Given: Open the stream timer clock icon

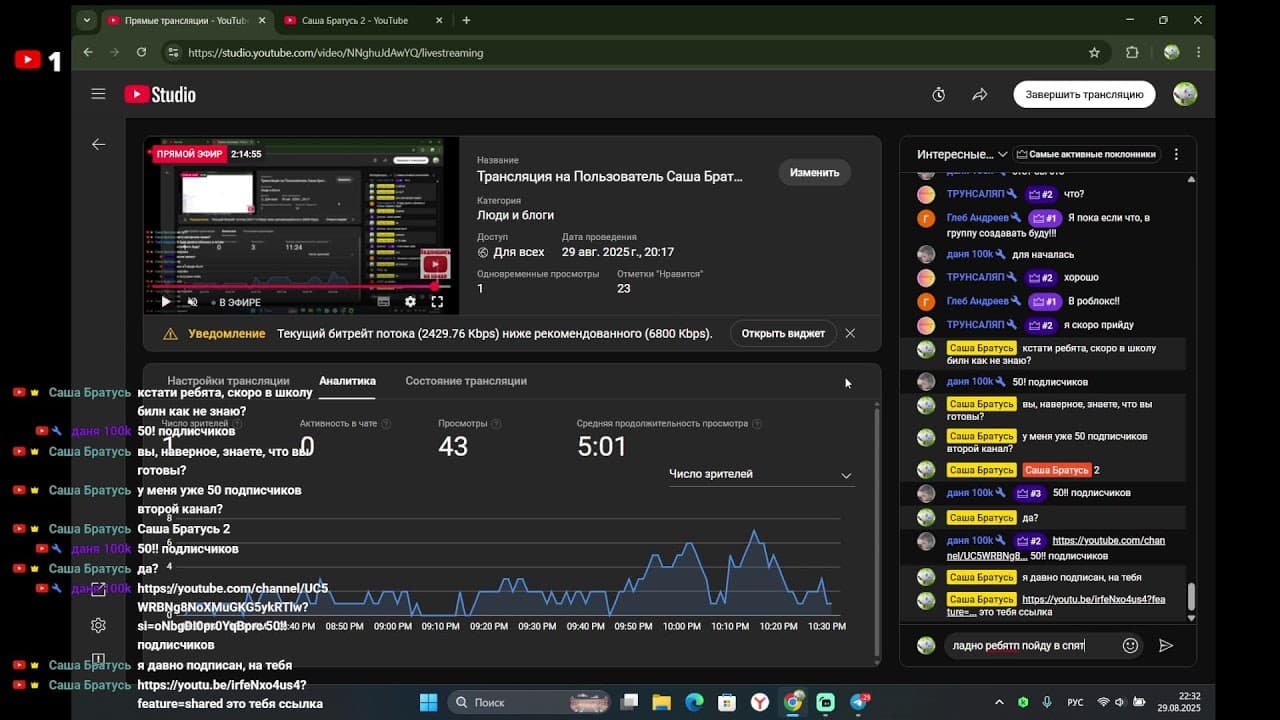Looking at the screenshot, I should (x=939, y=94).
